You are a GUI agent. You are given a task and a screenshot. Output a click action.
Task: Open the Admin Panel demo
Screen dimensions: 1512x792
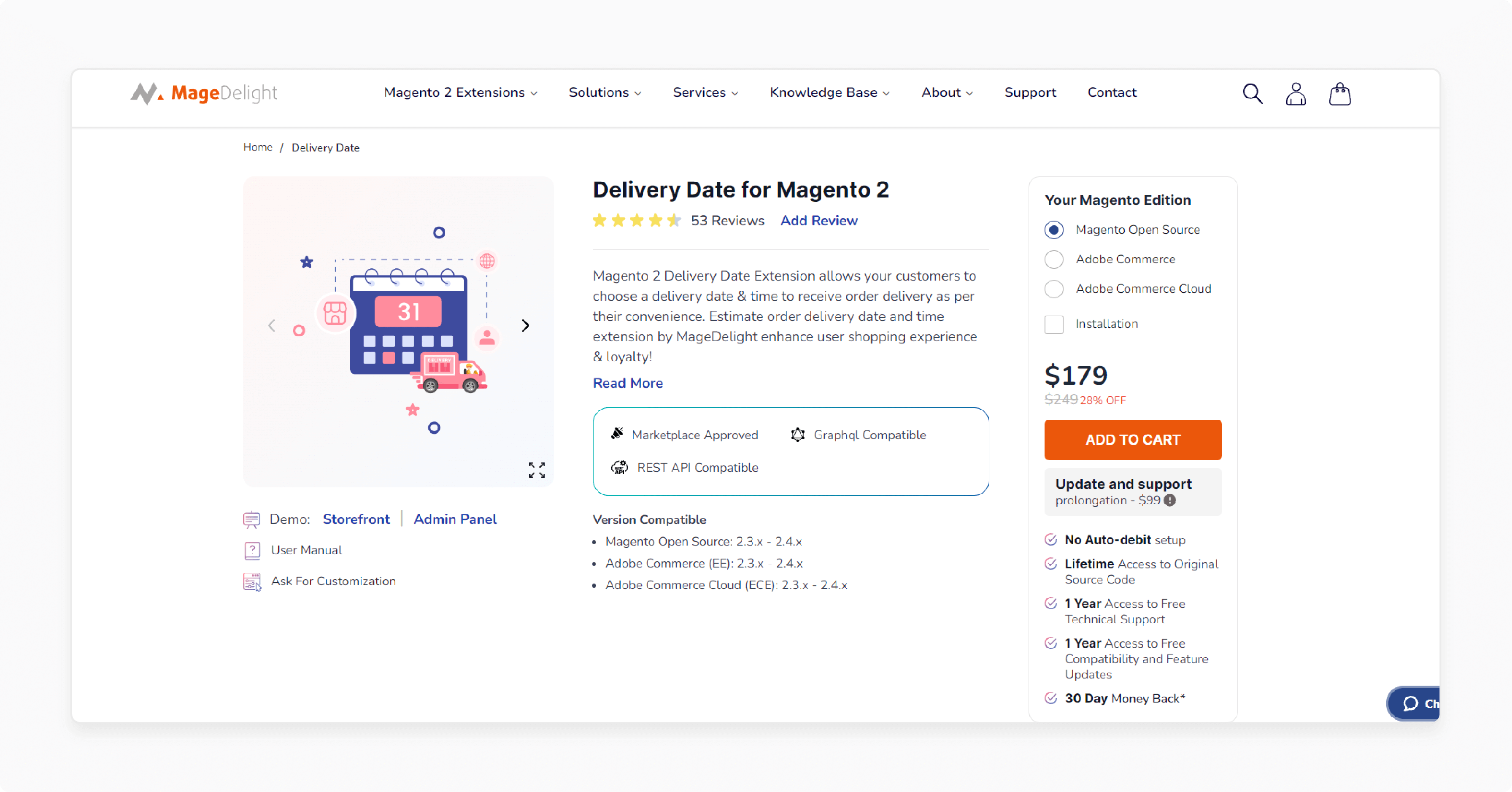click(455, 519)
